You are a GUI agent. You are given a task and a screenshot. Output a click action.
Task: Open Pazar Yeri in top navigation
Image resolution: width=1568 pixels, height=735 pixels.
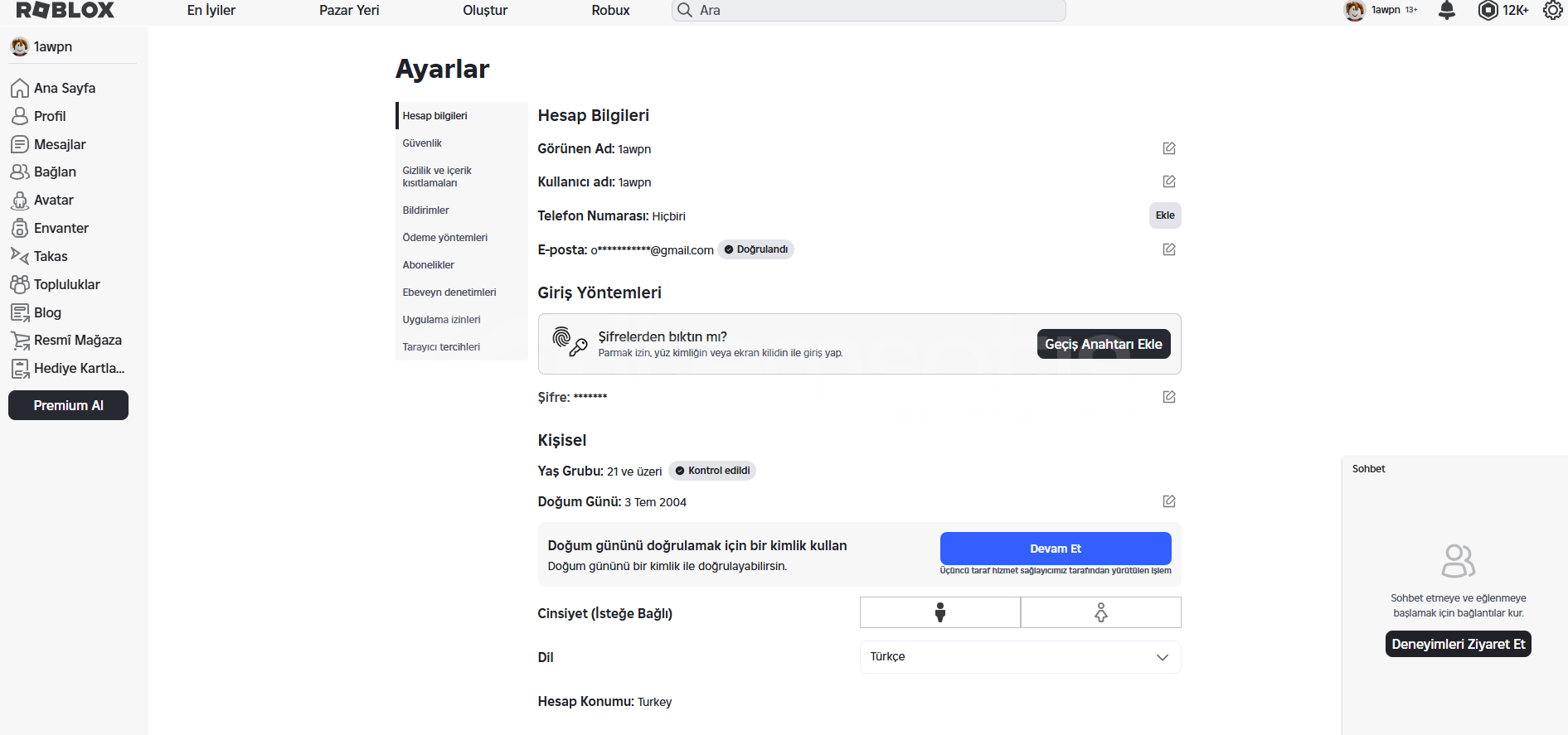pyautogui.click(x=349, y=10)
